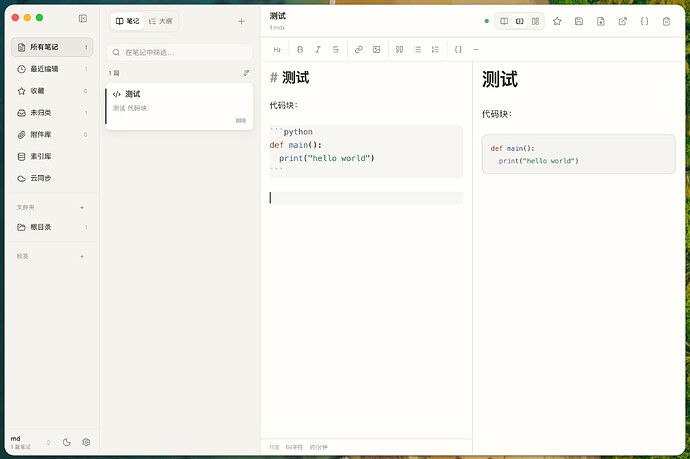690x459 pixels.
Task: Click print("hello world") line in editor
Action: [x=327, y=158]
